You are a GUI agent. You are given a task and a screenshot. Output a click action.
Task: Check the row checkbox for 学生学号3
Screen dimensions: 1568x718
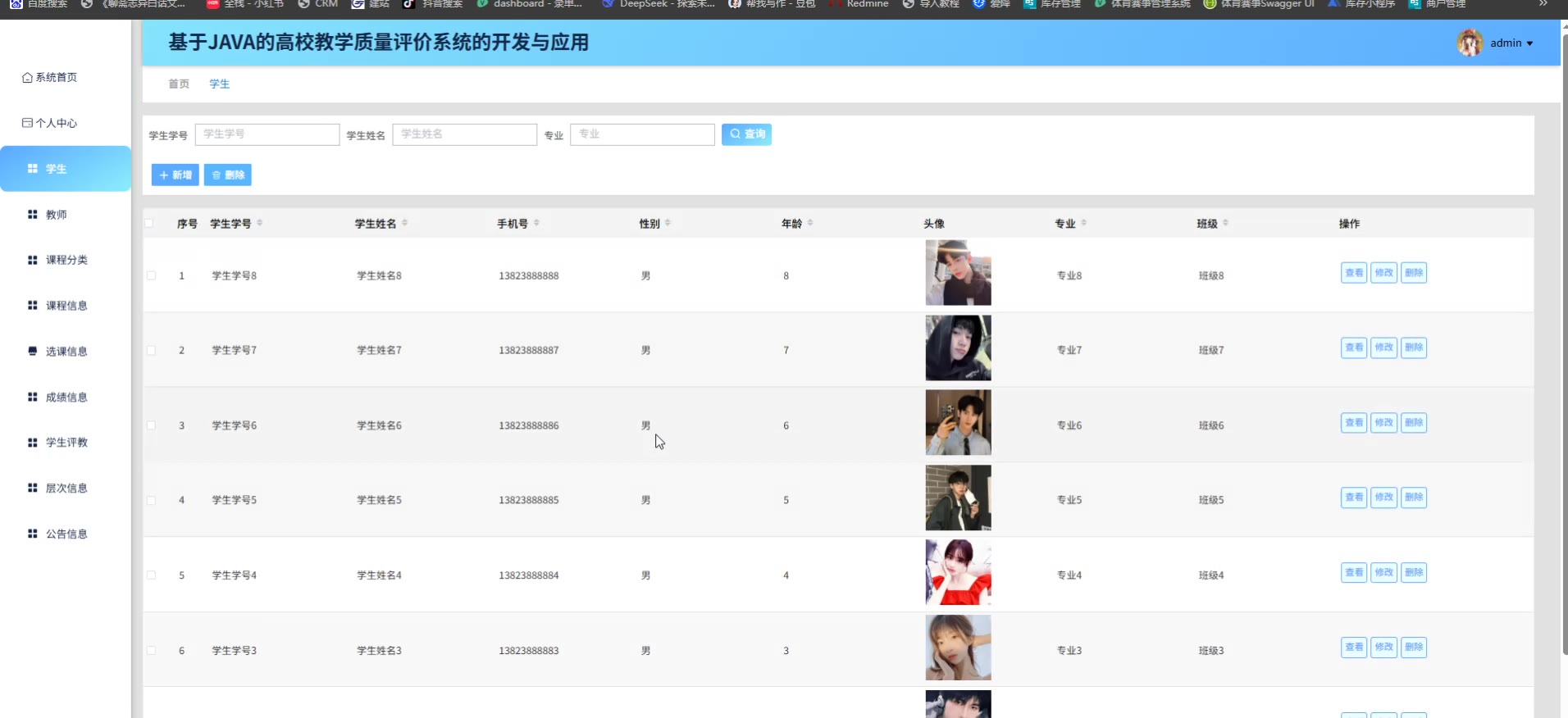tap(151, 651)
